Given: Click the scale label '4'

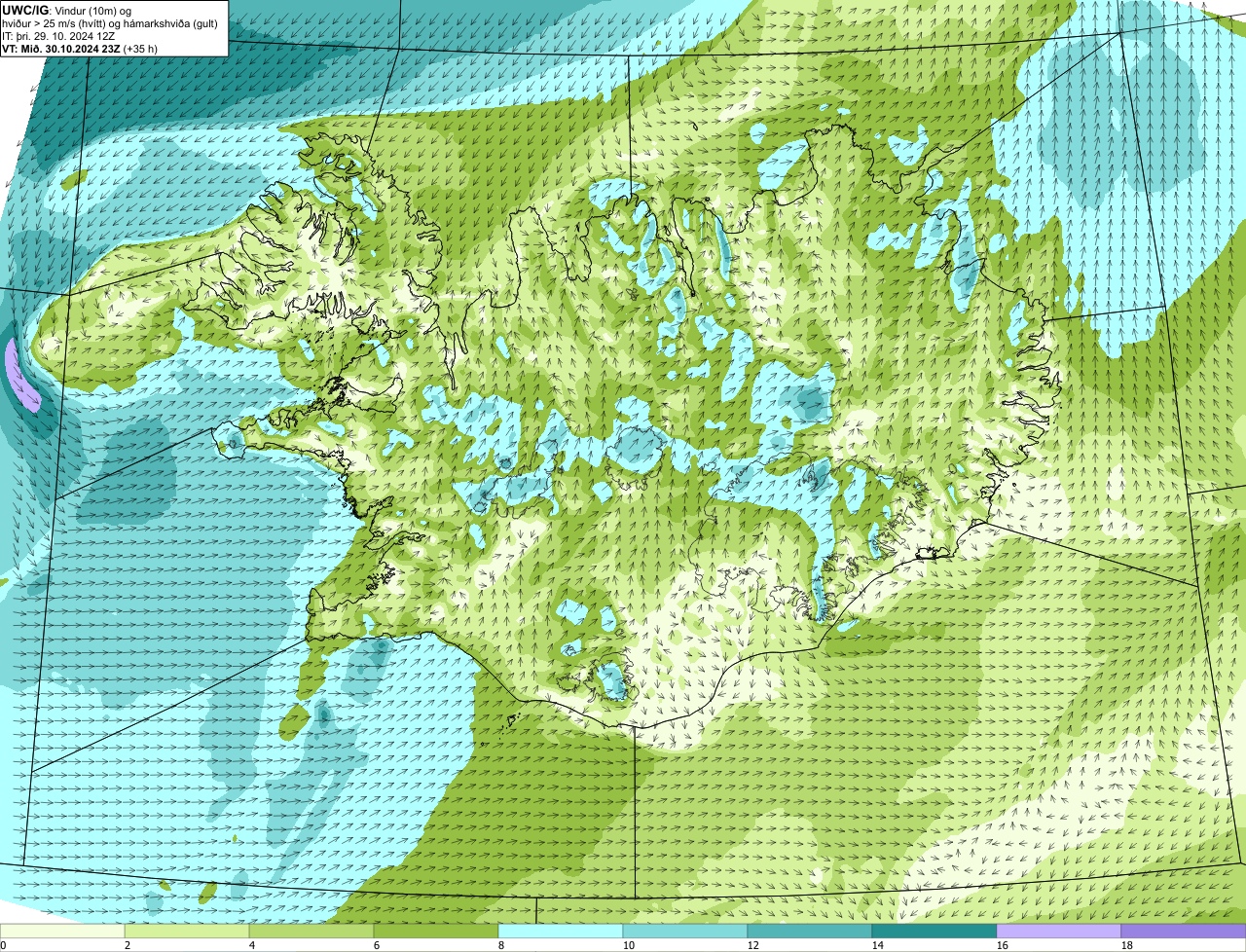Looking at the screenshot, I should click(x=252, y=945).
